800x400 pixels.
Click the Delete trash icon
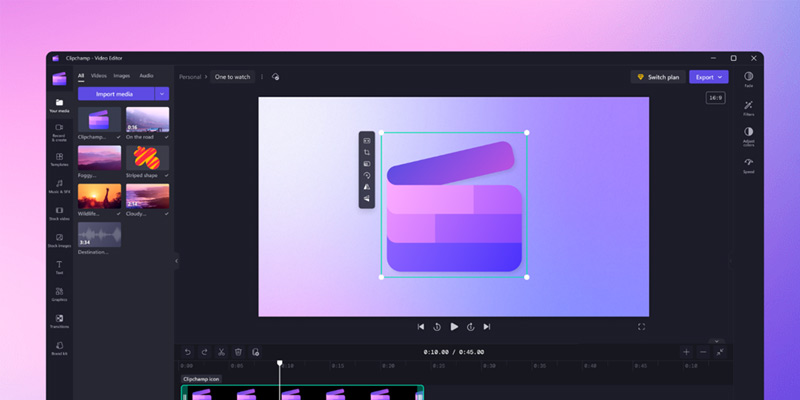[x=238, y=352]
